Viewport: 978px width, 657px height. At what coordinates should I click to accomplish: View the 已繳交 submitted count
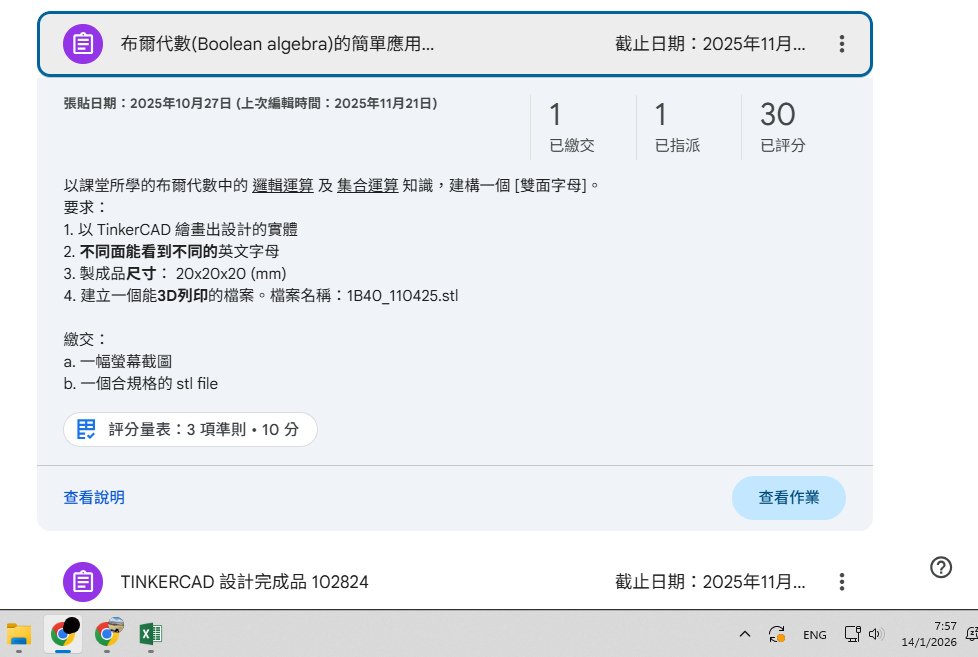(x=572, y=127)
